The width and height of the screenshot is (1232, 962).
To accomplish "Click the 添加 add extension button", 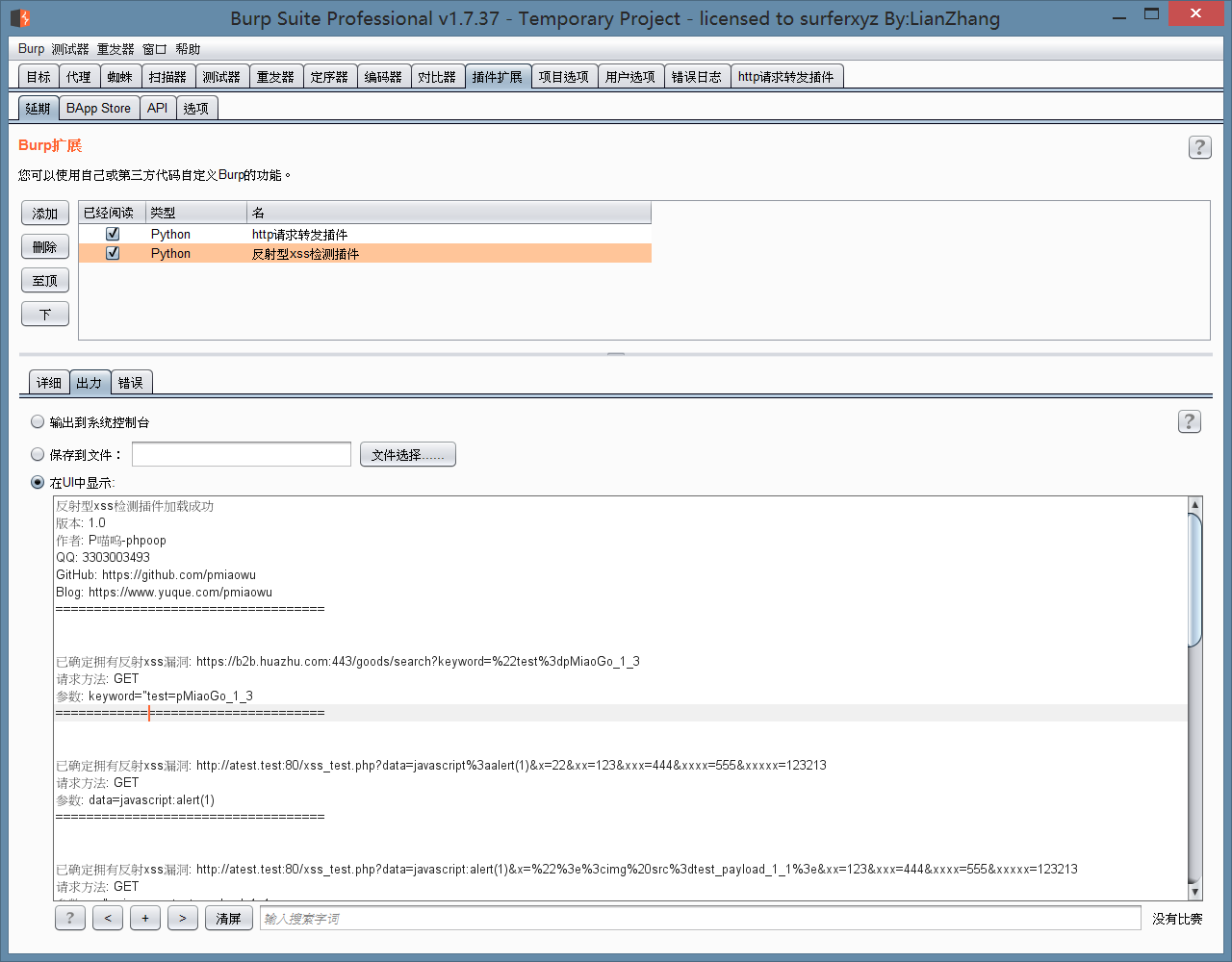I will 45,214.
